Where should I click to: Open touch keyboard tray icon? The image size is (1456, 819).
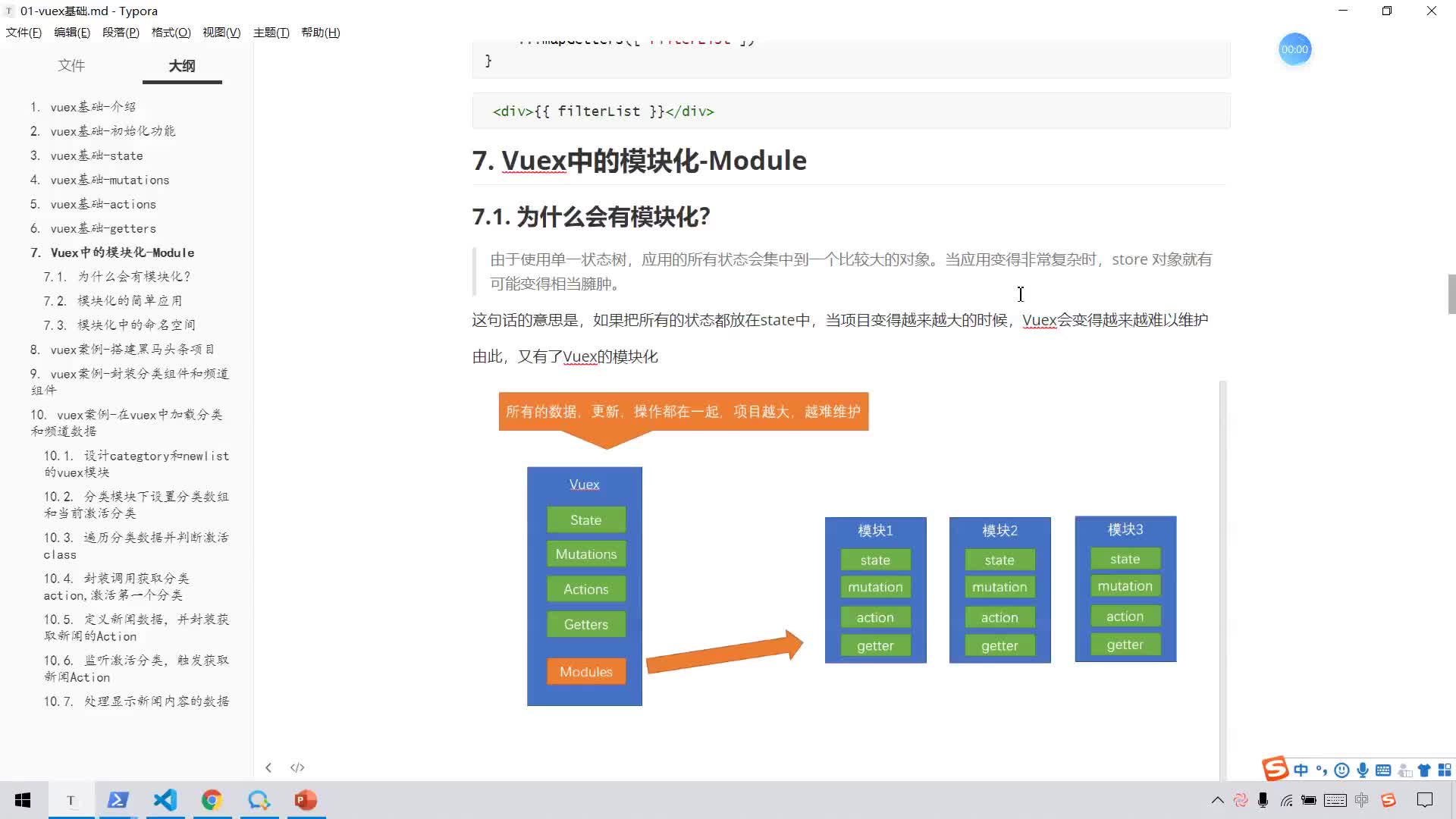(x=1335, y=800)
